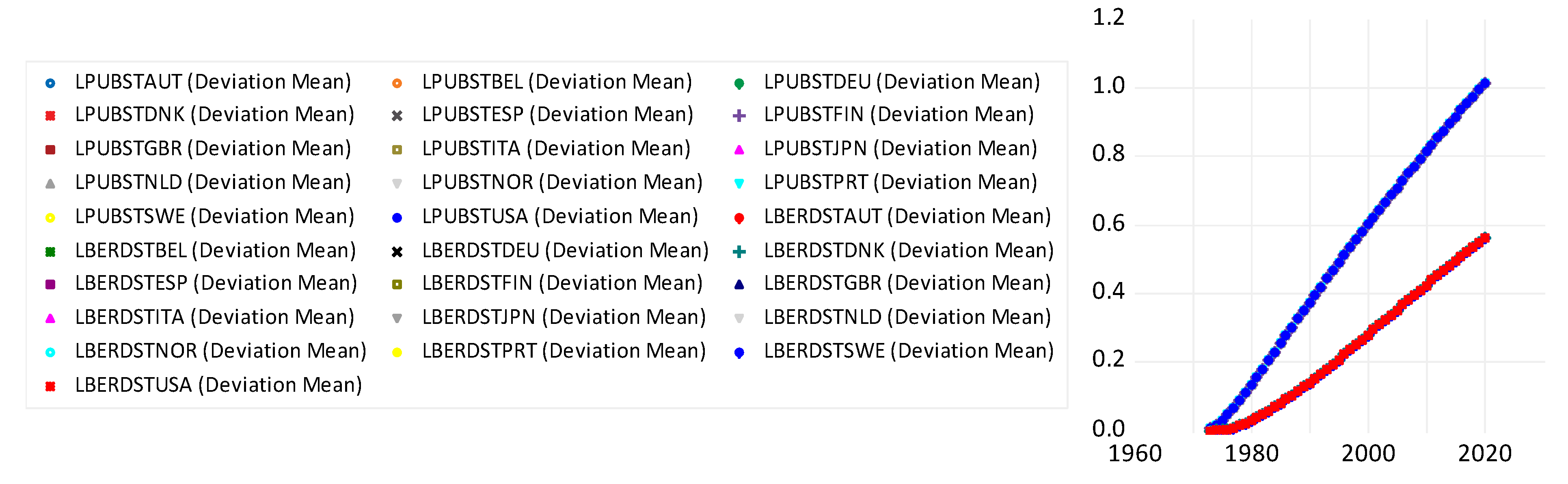
Task: Click the LBERDSTDEU black cross legend marker
Action: (x=397, y=252)
